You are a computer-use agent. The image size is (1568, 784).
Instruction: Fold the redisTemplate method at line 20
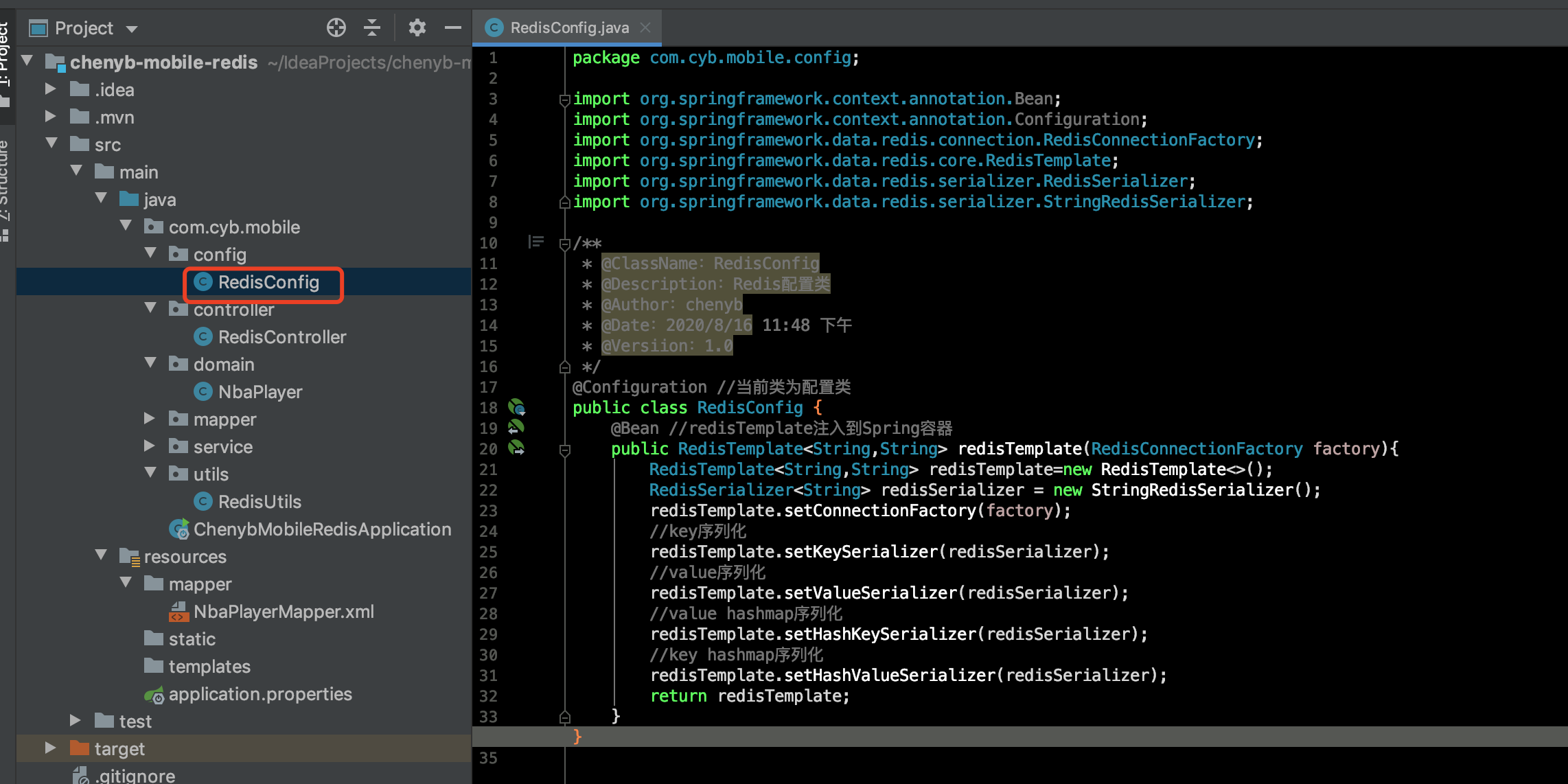point(564,450)
